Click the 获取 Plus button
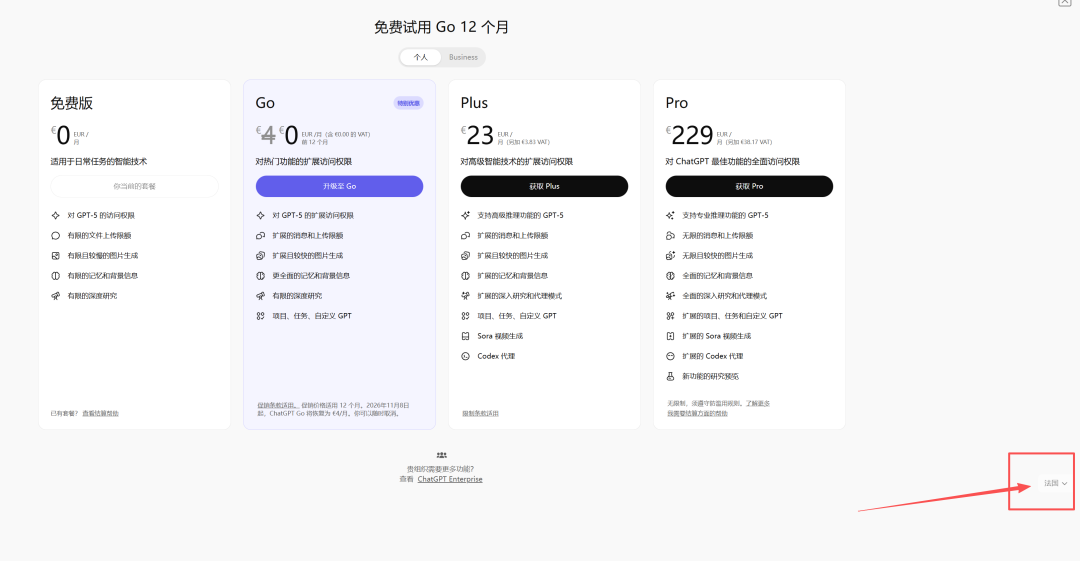The height and width of the screenshot is (561, 1080). 544,186
